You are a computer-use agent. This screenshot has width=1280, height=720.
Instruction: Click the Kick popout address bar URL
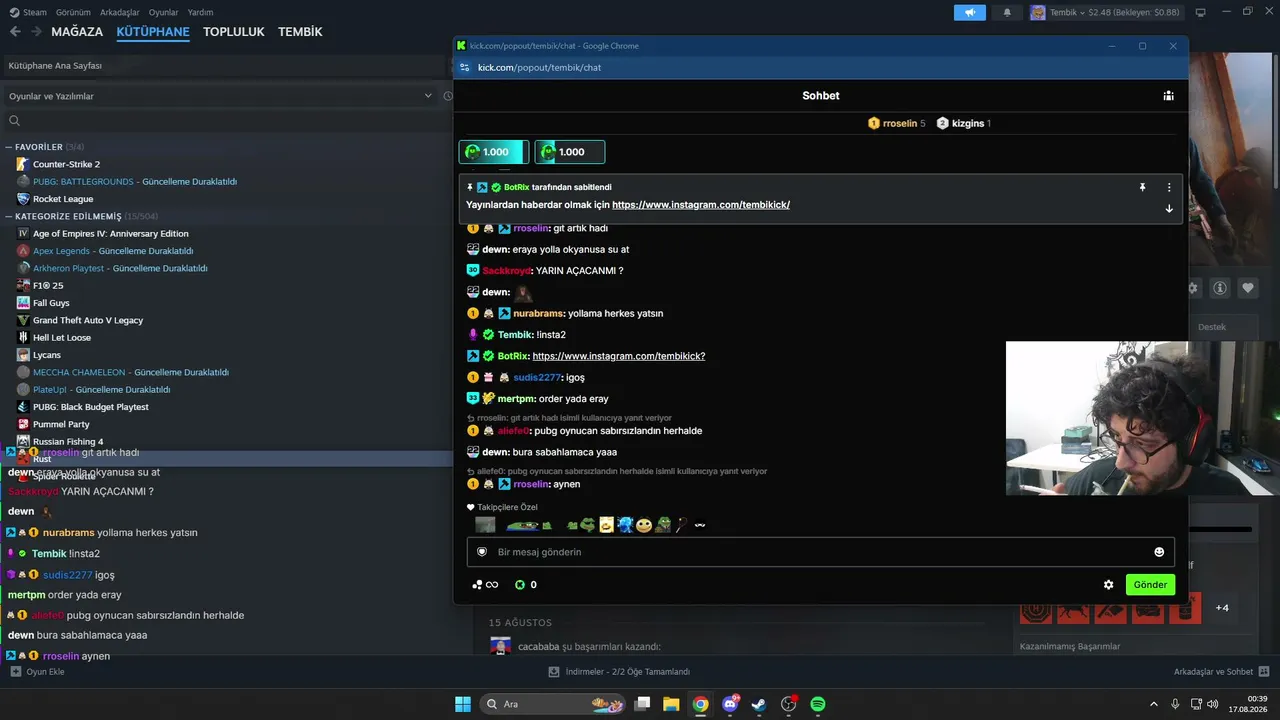(x=539, y=67)
